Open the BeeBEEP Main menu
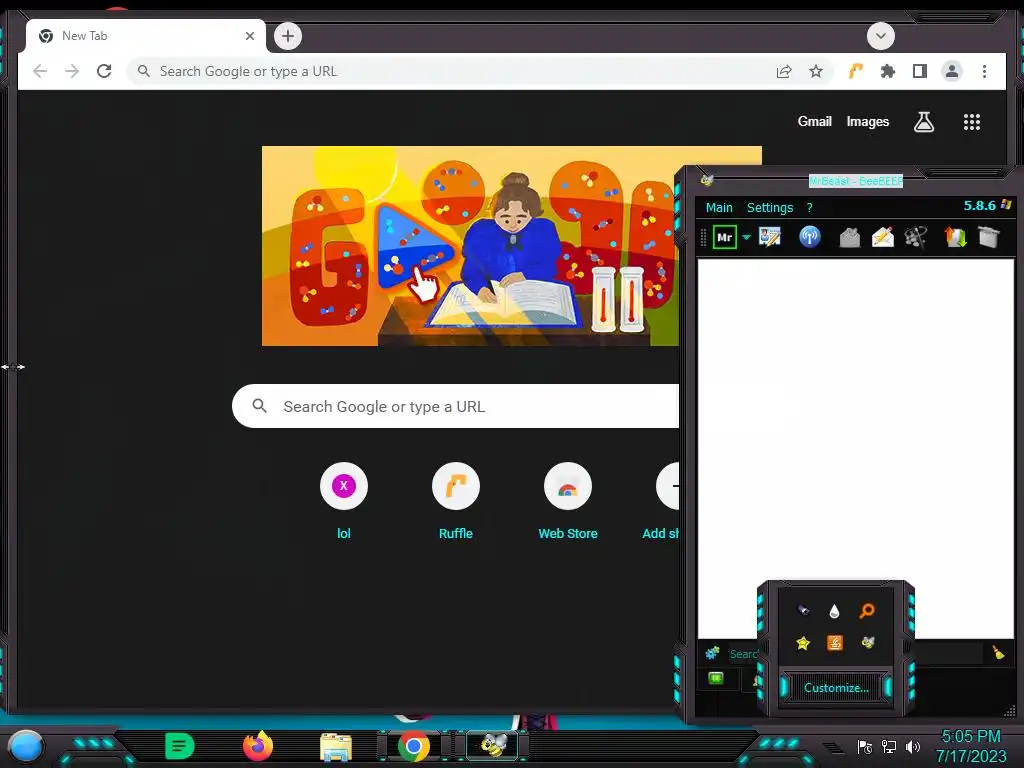 tap(719, 208)
